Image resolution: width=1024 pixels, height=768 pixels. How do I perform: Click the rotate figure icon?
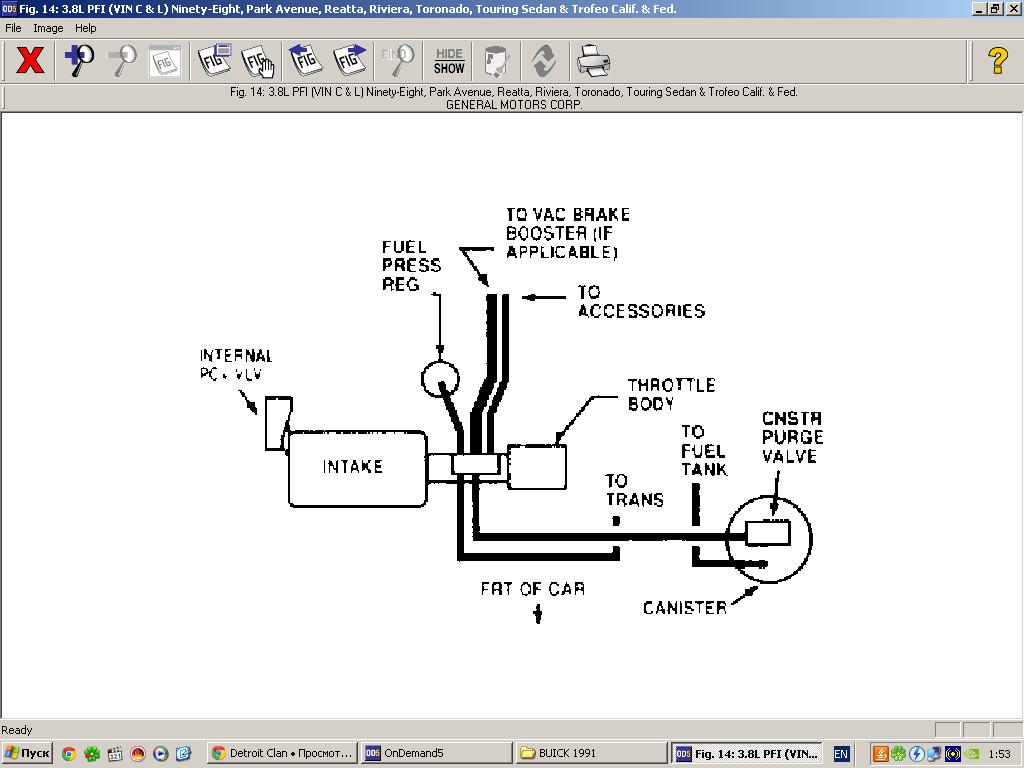[544, 61]
